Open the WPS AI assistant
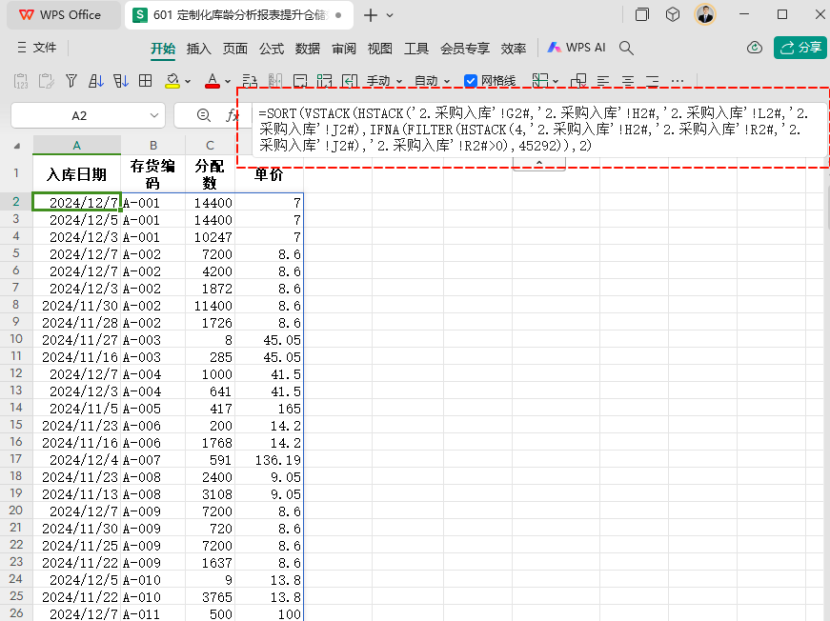This screenshot has width=830, height=621. pos(577,48)
